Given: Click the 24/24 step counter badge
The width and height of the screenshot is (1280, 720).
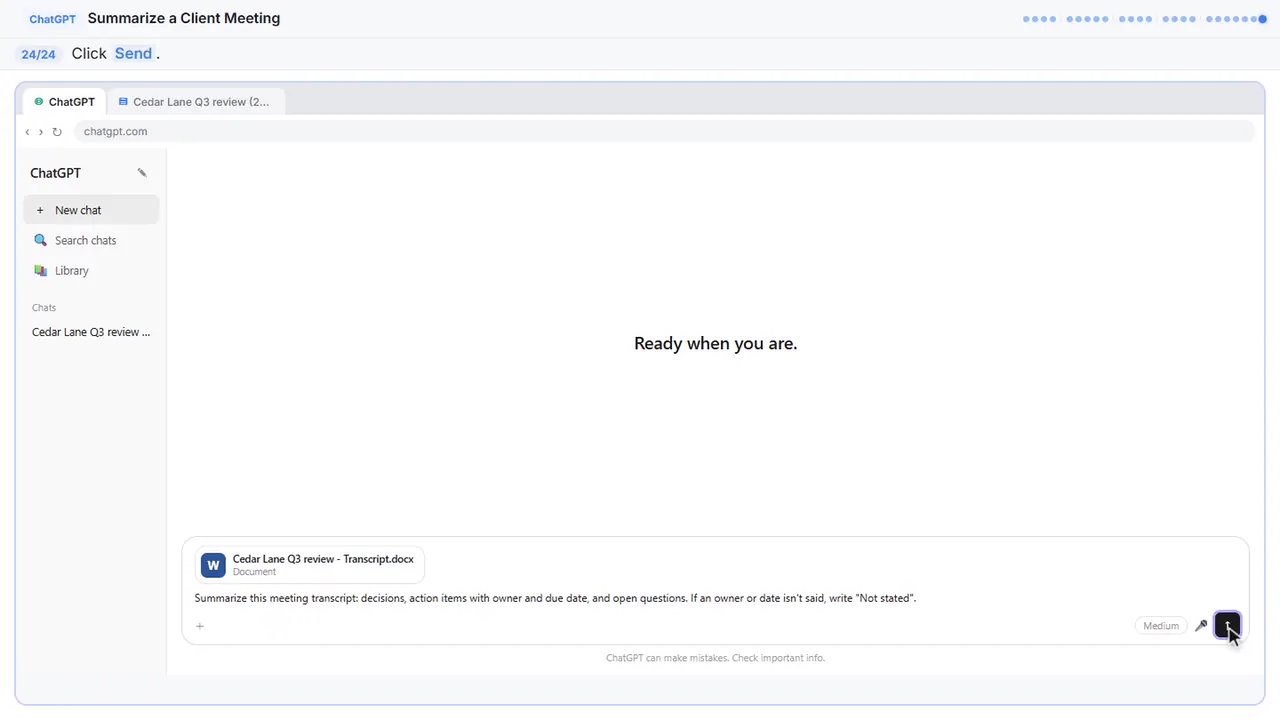Looking at the screenshot, I should (38, 54).
